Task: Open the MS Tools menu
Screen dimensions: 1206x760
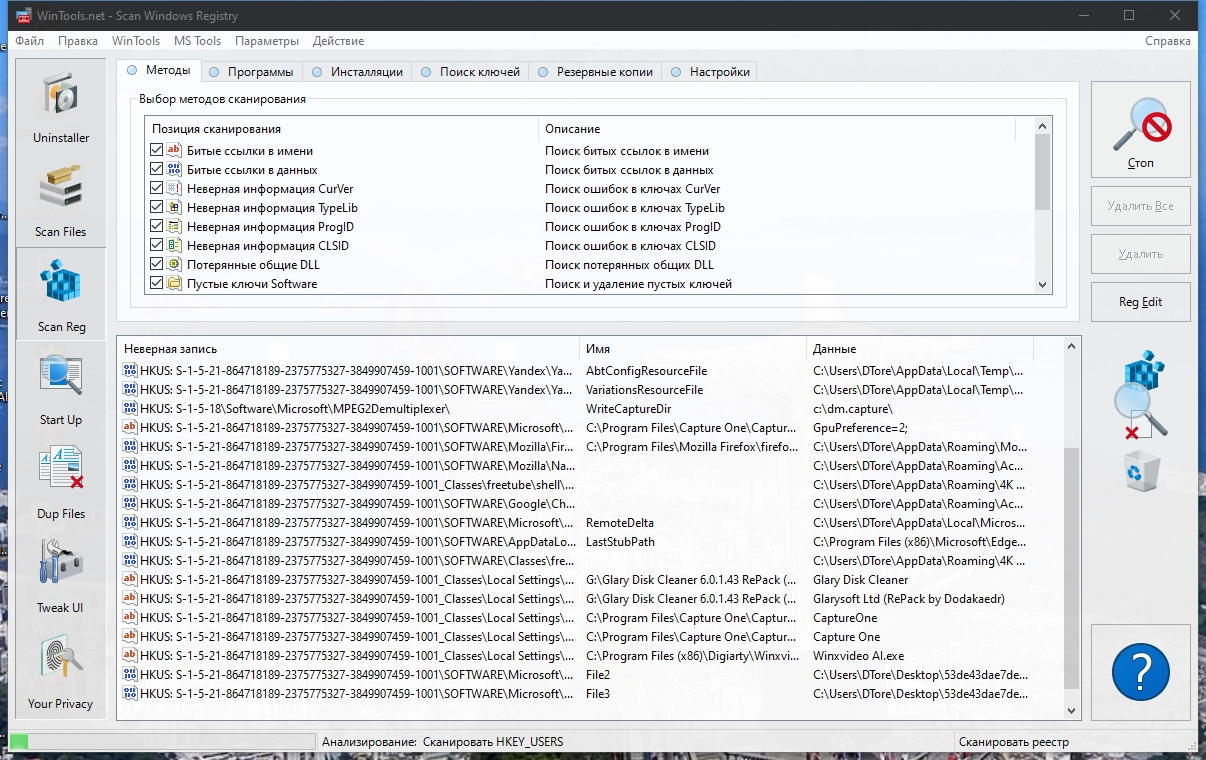Action: 198,41
